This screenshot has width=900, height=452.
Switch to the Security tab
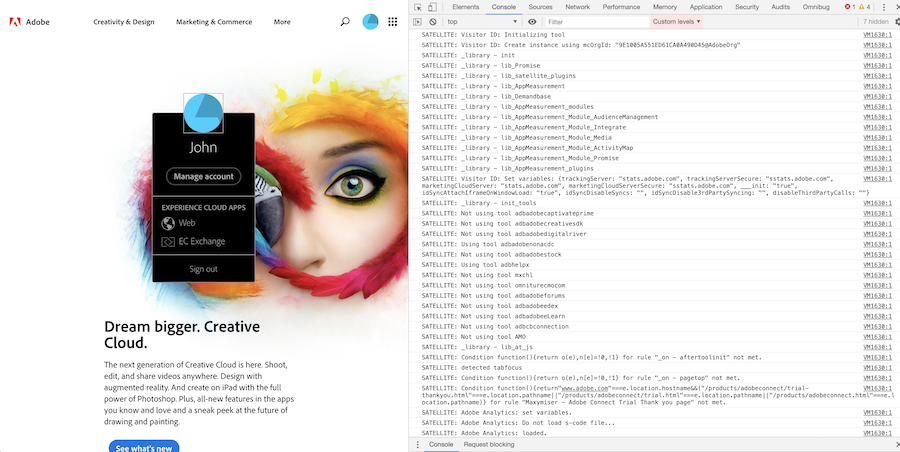747,7
